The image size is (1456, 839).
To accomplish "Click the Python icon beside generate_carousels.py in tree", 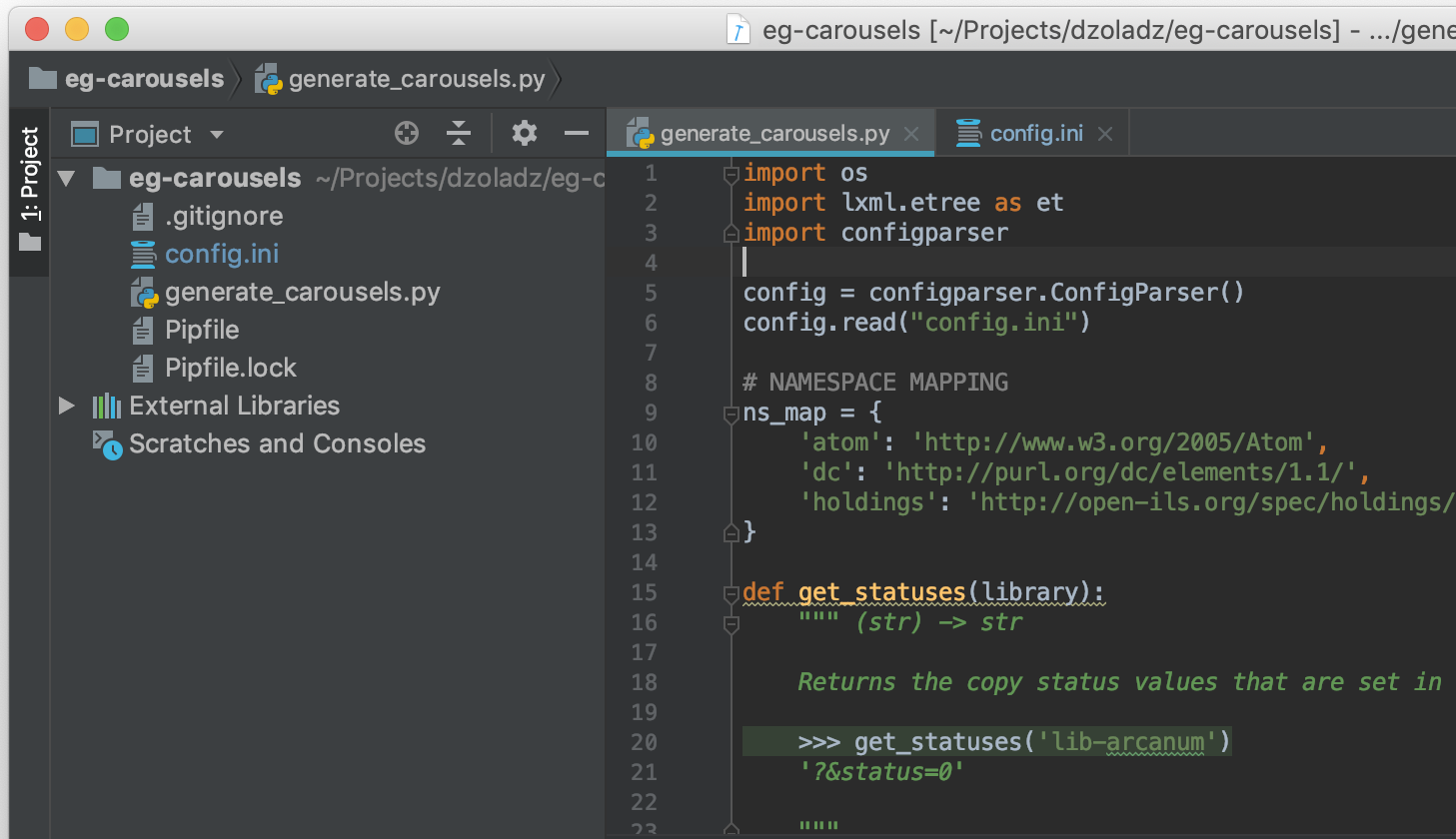I will point(145,293).
